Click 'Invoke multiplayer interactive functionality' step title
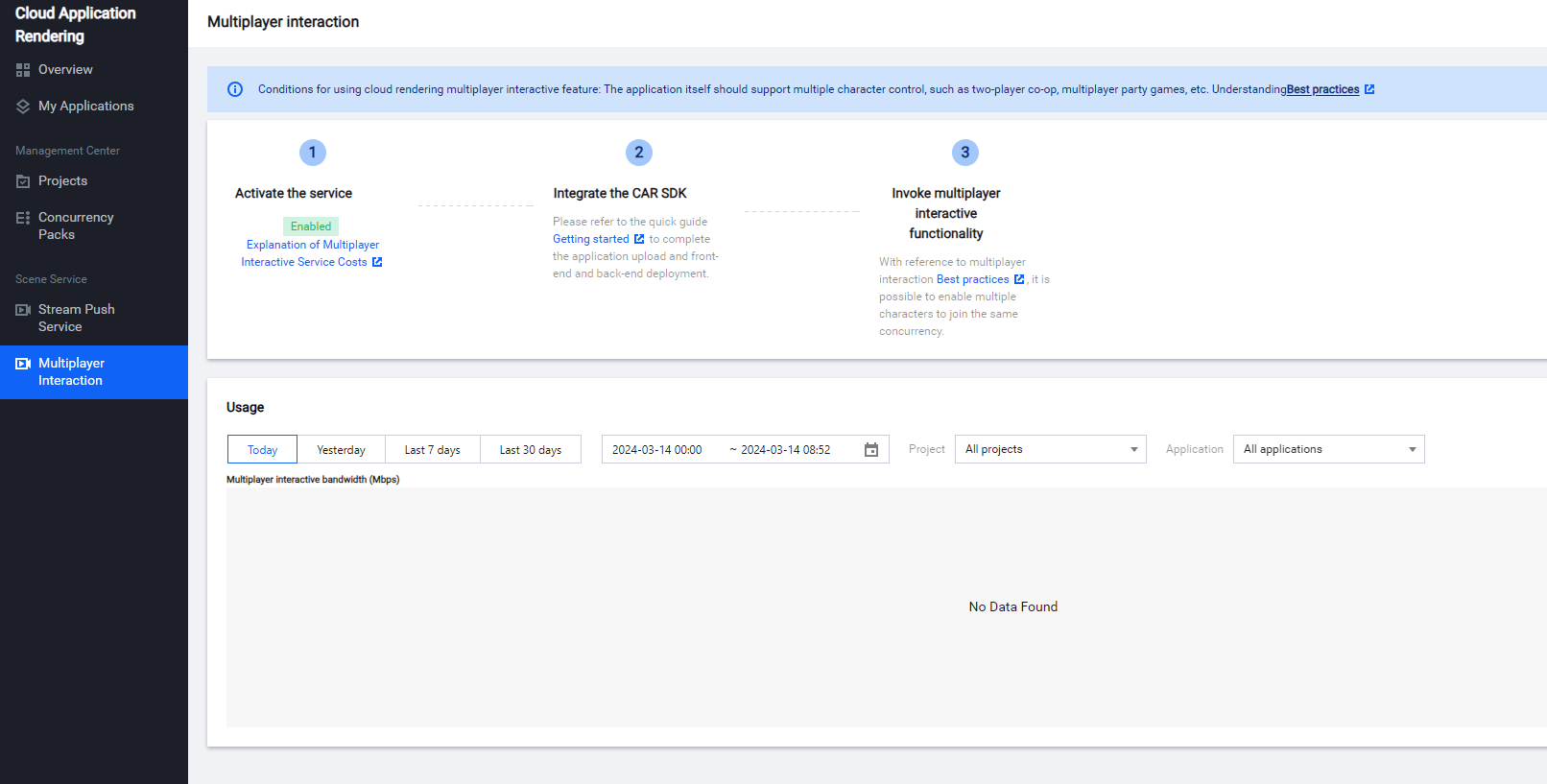The width and height of the screenshot is (1547, 784). [x=946, y=213]
